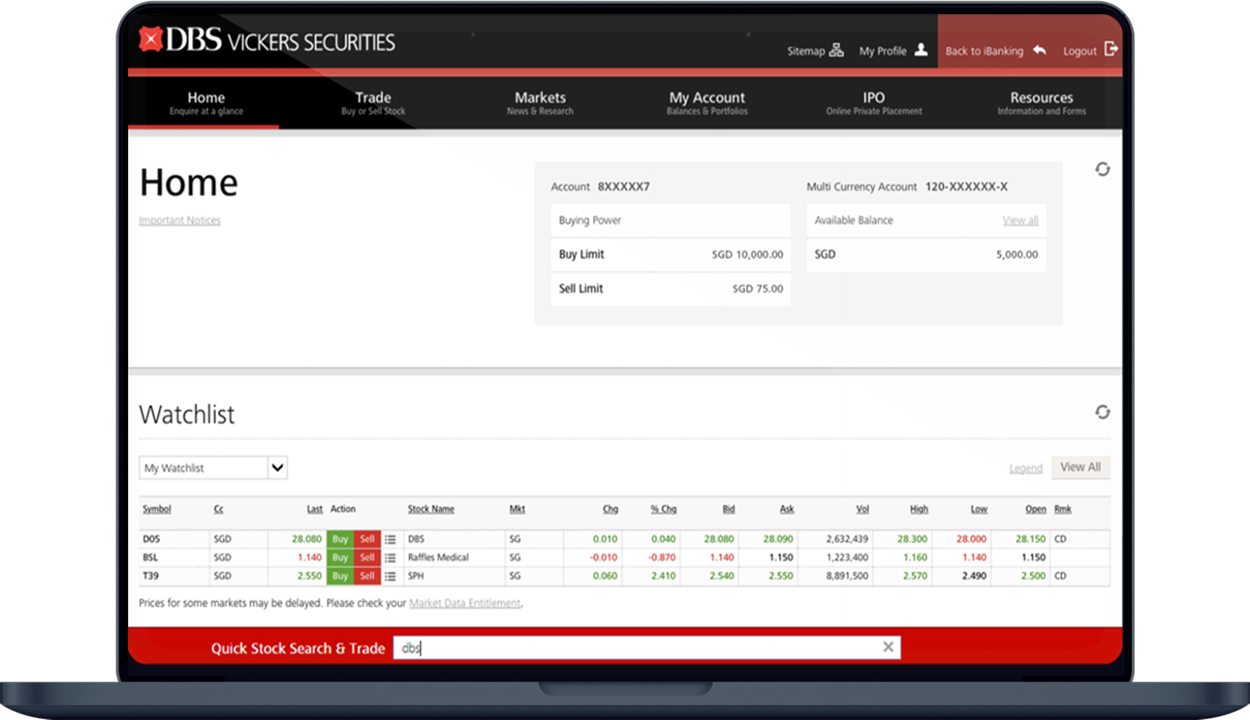Select the D05 symbol cell

[x=151, y=539]
